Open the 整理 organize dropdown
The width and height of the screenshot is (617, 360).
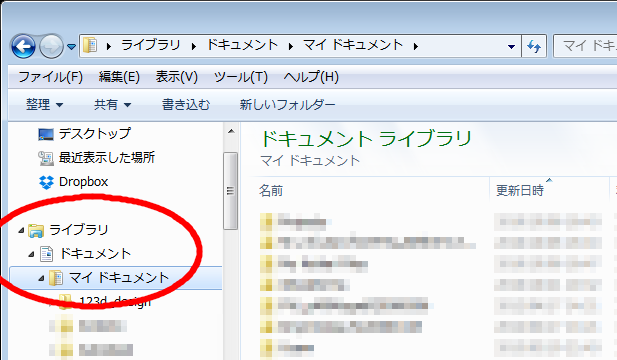tap(44, 105)
